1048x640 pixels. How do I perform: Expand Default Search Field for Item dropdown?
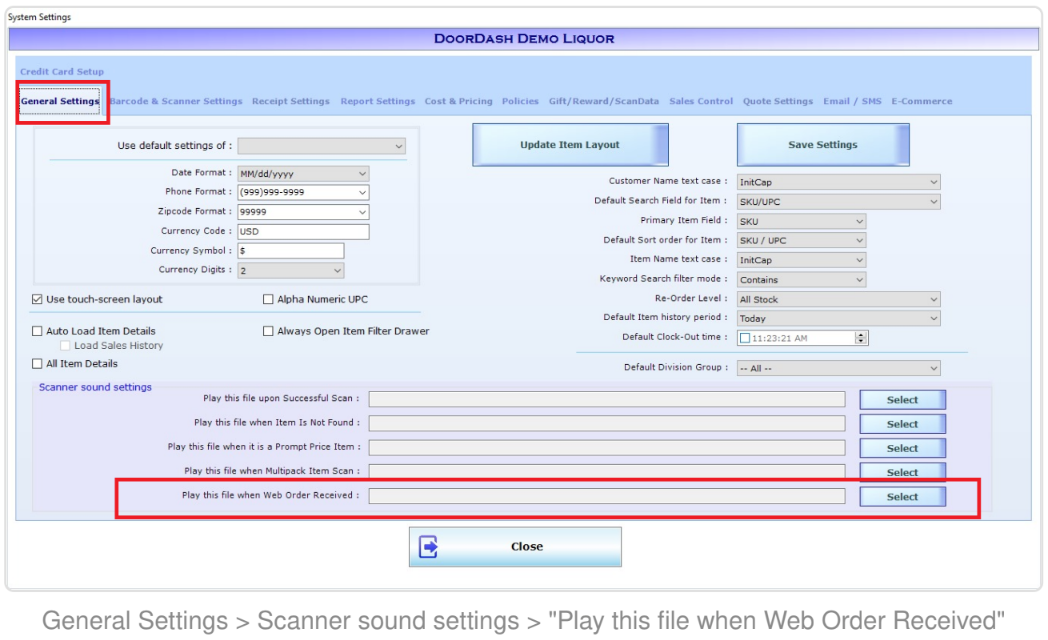[838, 201]
